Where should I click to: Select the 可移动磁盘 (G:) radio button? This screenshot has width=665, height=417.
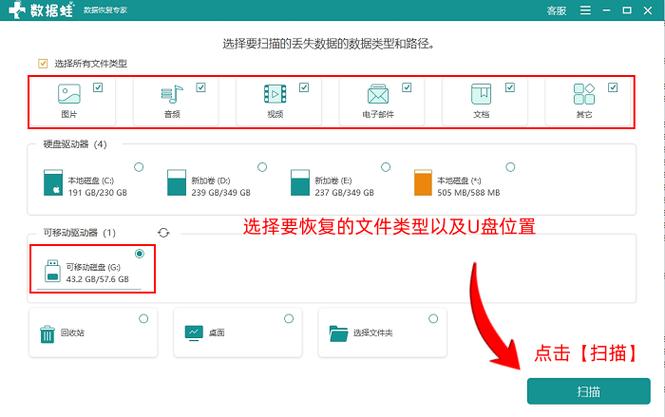tap(139, 254)
